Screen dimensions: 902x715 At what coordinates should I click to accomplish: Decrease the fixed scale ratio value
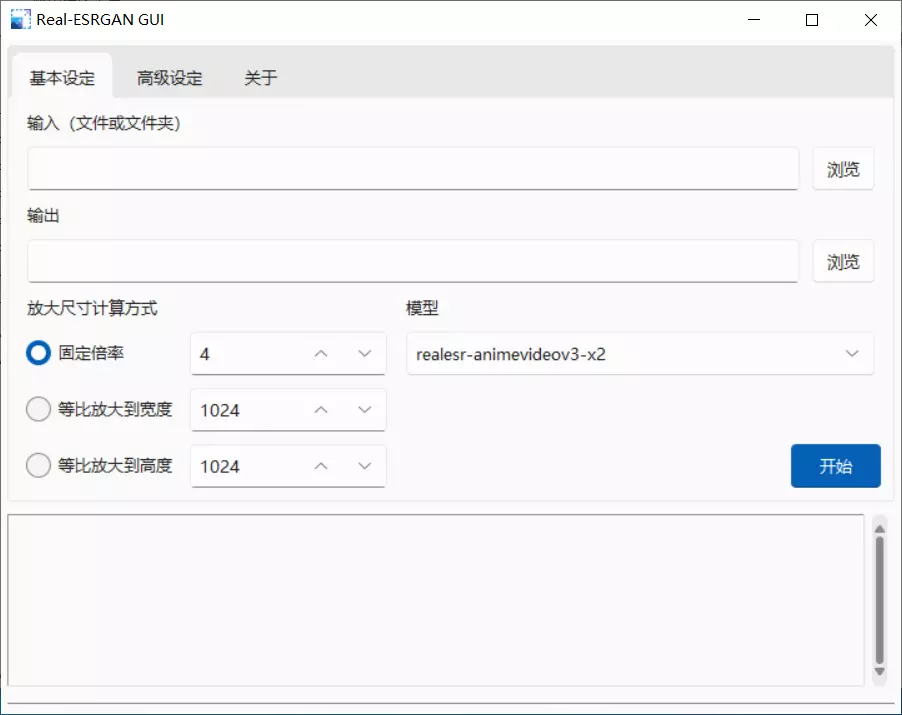[x=364, y=354]
